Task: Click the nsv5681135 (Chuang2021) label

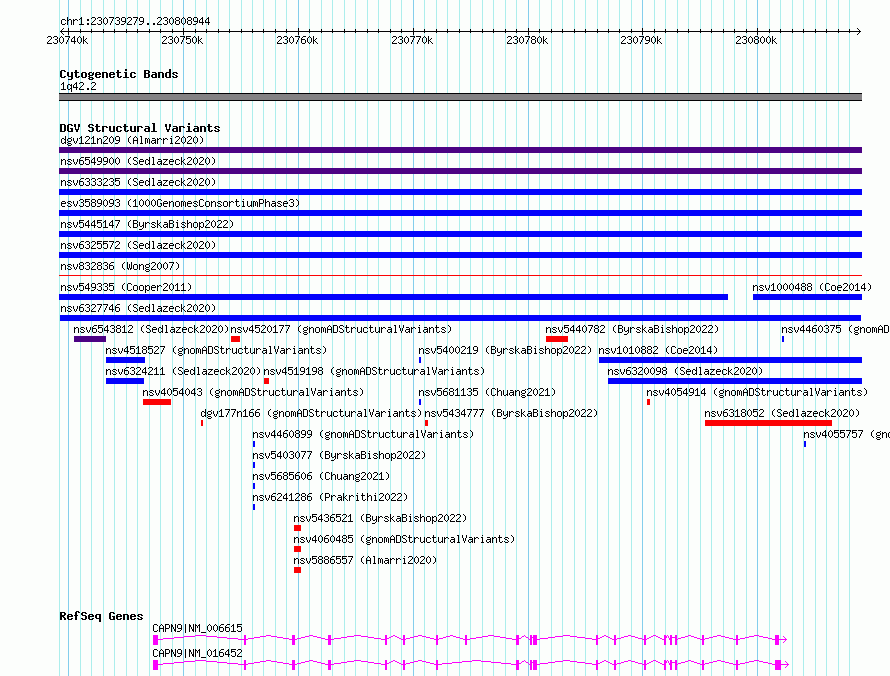Action: coord(487,392)
